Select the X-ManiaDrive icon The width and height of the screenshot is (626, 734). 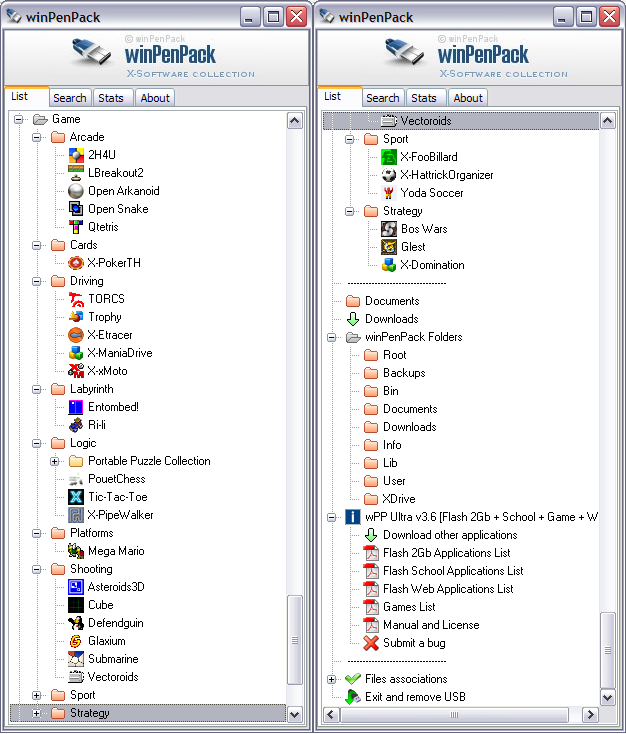pyautogui.click(x=76, y=353)
